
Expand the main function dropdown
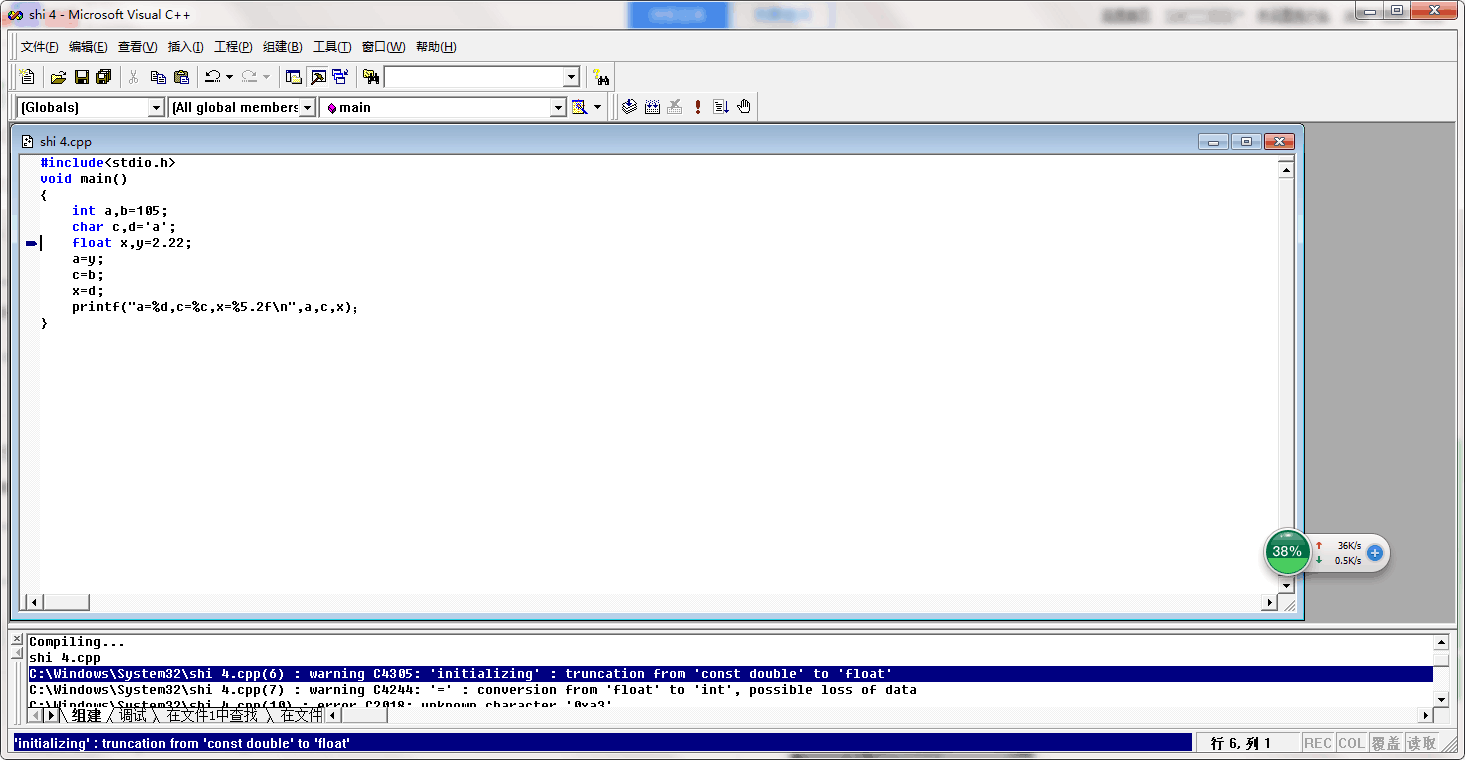(559, 107)
